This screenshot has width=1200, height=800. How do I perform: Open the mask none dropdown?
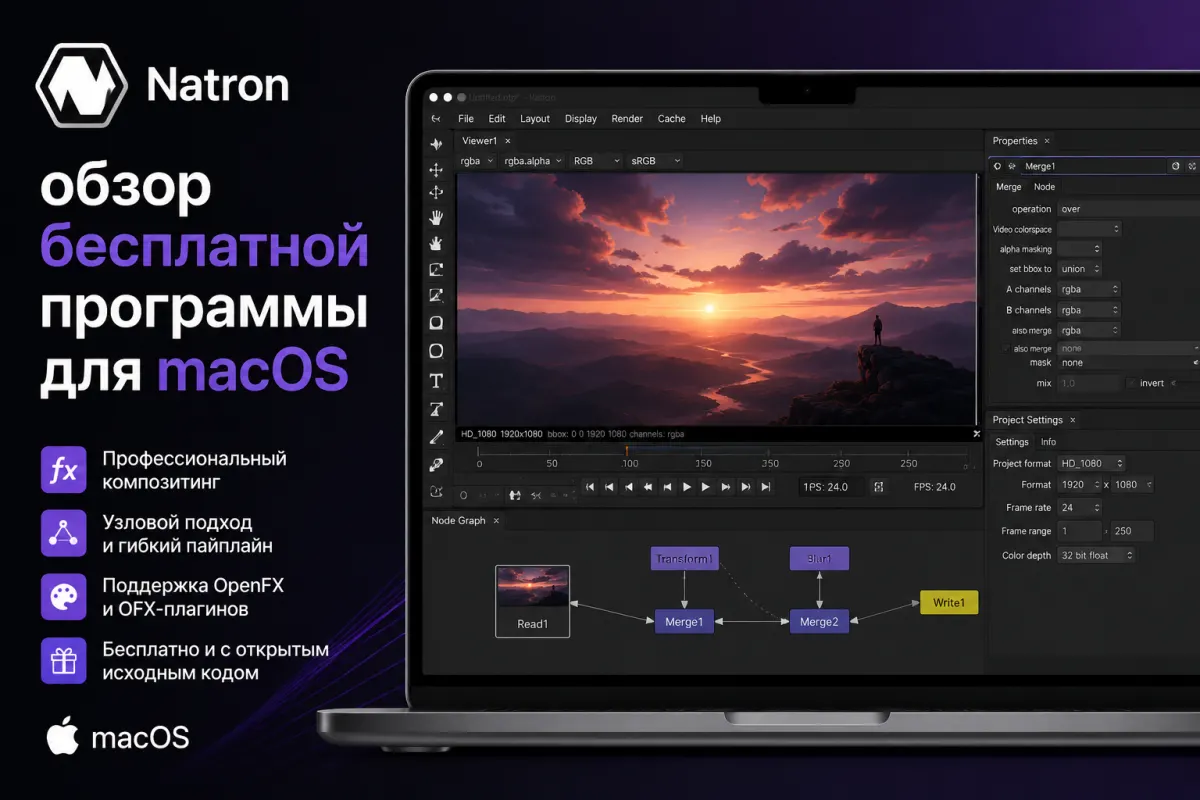[1128, 363]
